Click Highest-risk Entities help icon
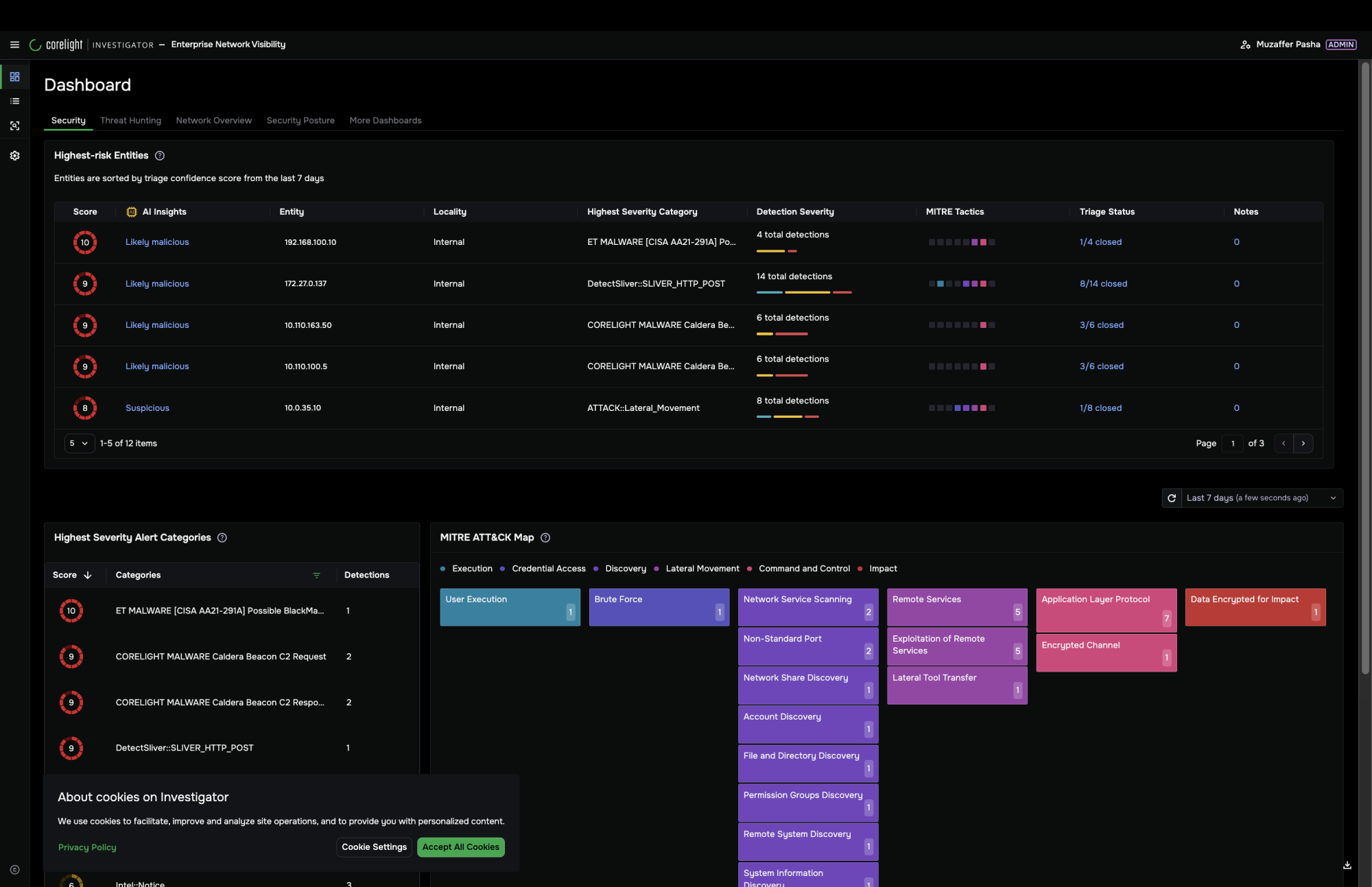The width and height of the screenshot is (1372, 887). coord(160,156)
